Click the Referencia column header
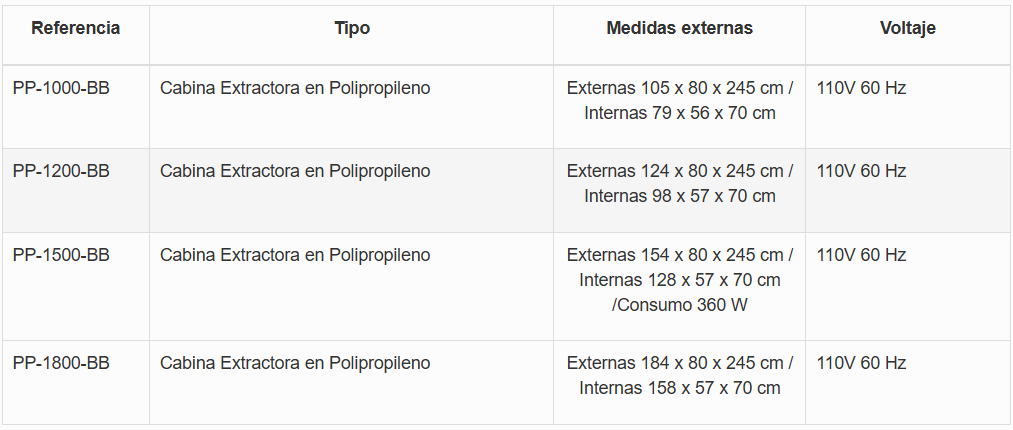1013x430 pixels. (76, 28)
